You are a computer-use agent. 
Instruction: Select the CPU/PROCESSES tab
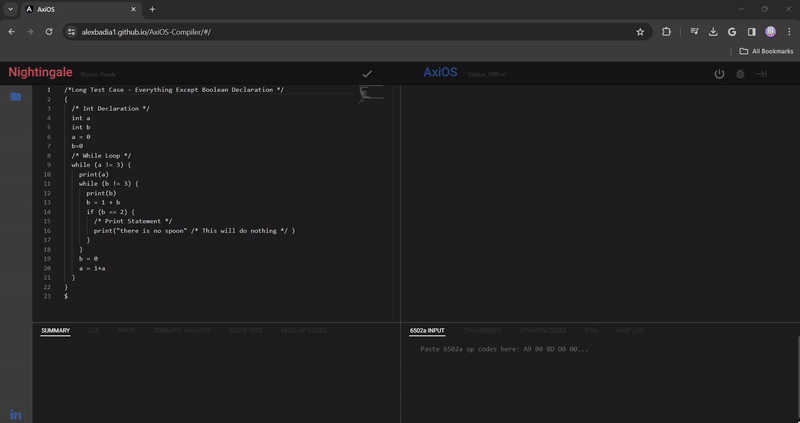click(543, 331)
